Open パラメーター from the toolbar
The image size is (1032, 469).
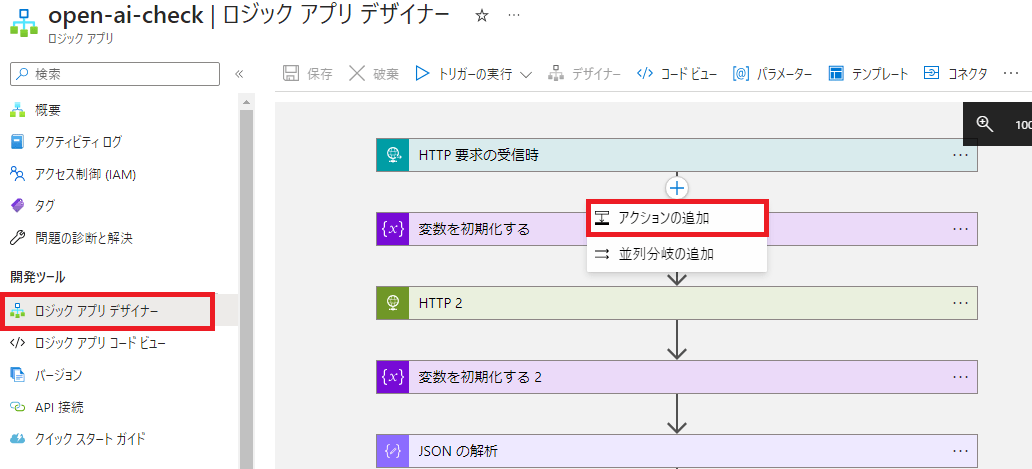tap(772, 74)
